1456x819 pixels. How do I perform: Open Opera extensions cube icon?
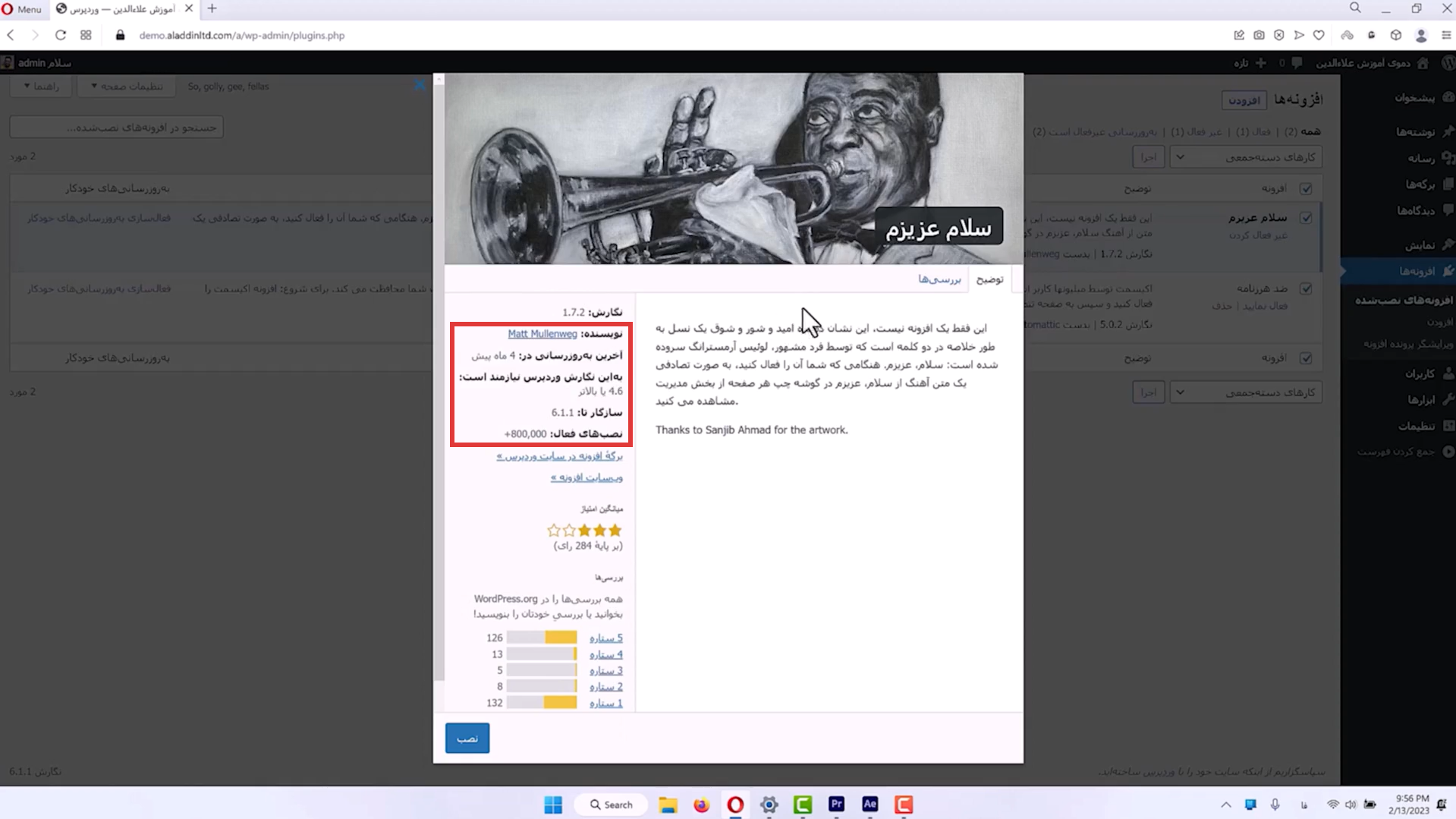(1395, 36)
